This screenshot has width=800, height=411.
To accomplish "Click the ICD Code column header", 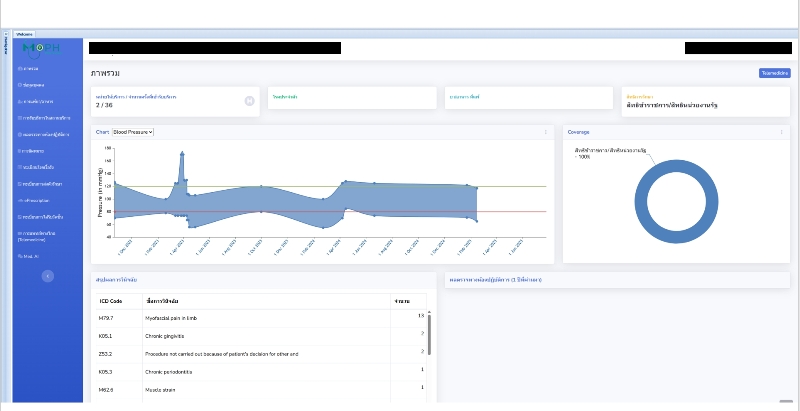I will click(110, 301).
